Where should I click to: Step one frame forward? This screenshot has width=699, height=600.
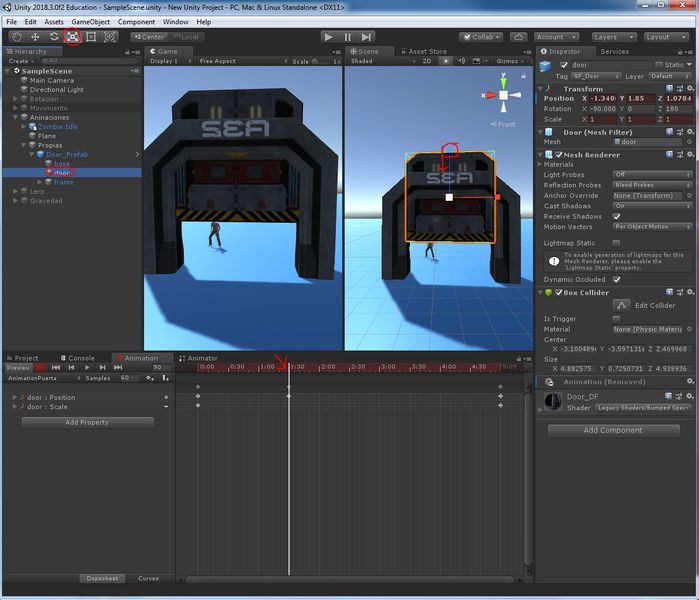[366, 37]
